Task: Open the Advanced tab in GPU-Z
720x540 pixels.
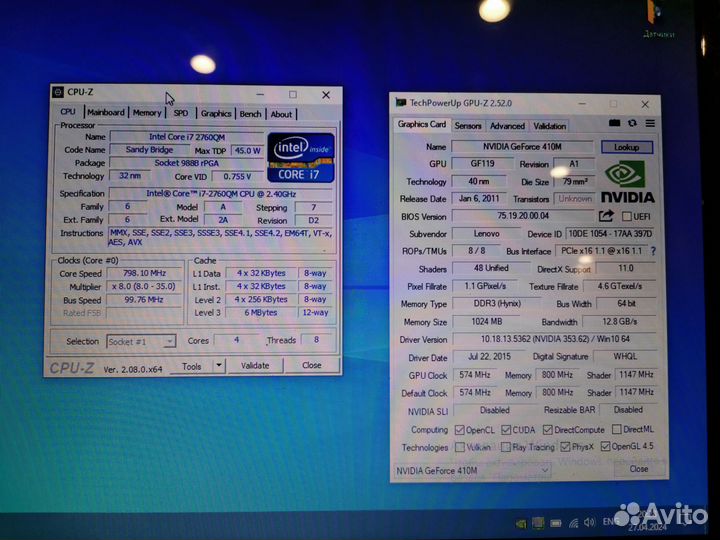Action: point(507,126)
